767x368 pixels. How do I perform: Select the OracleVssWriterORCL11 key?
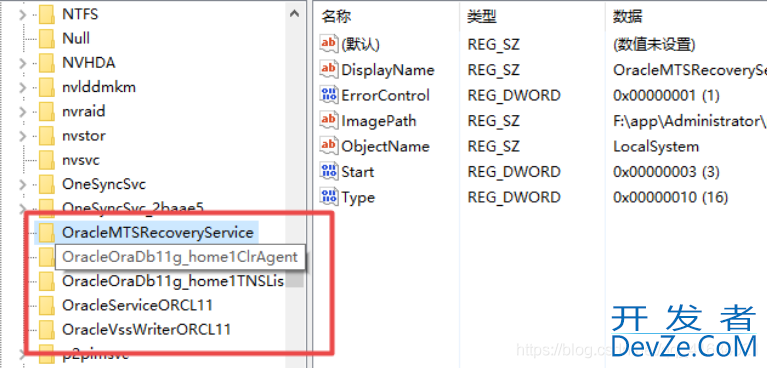tap(146, 329)
